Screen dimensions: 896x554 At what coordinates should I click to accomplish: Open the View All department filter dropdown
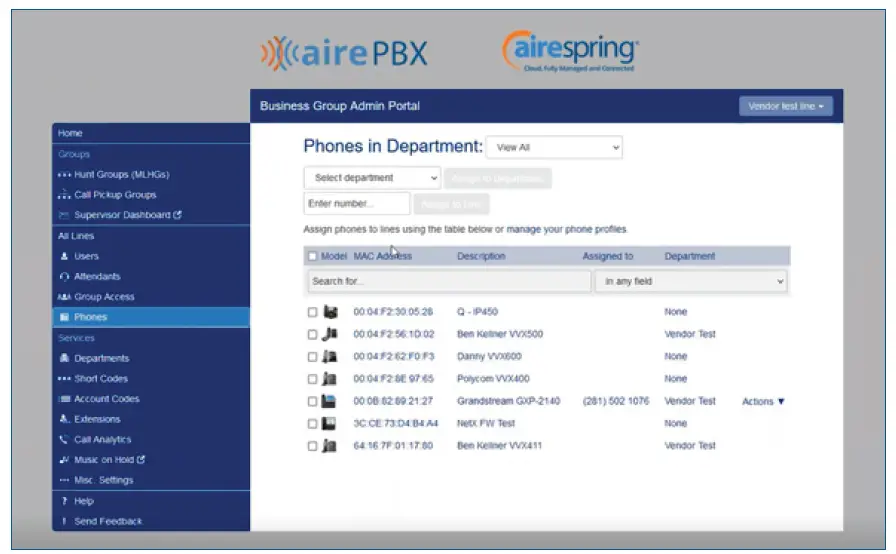(554, 147)
